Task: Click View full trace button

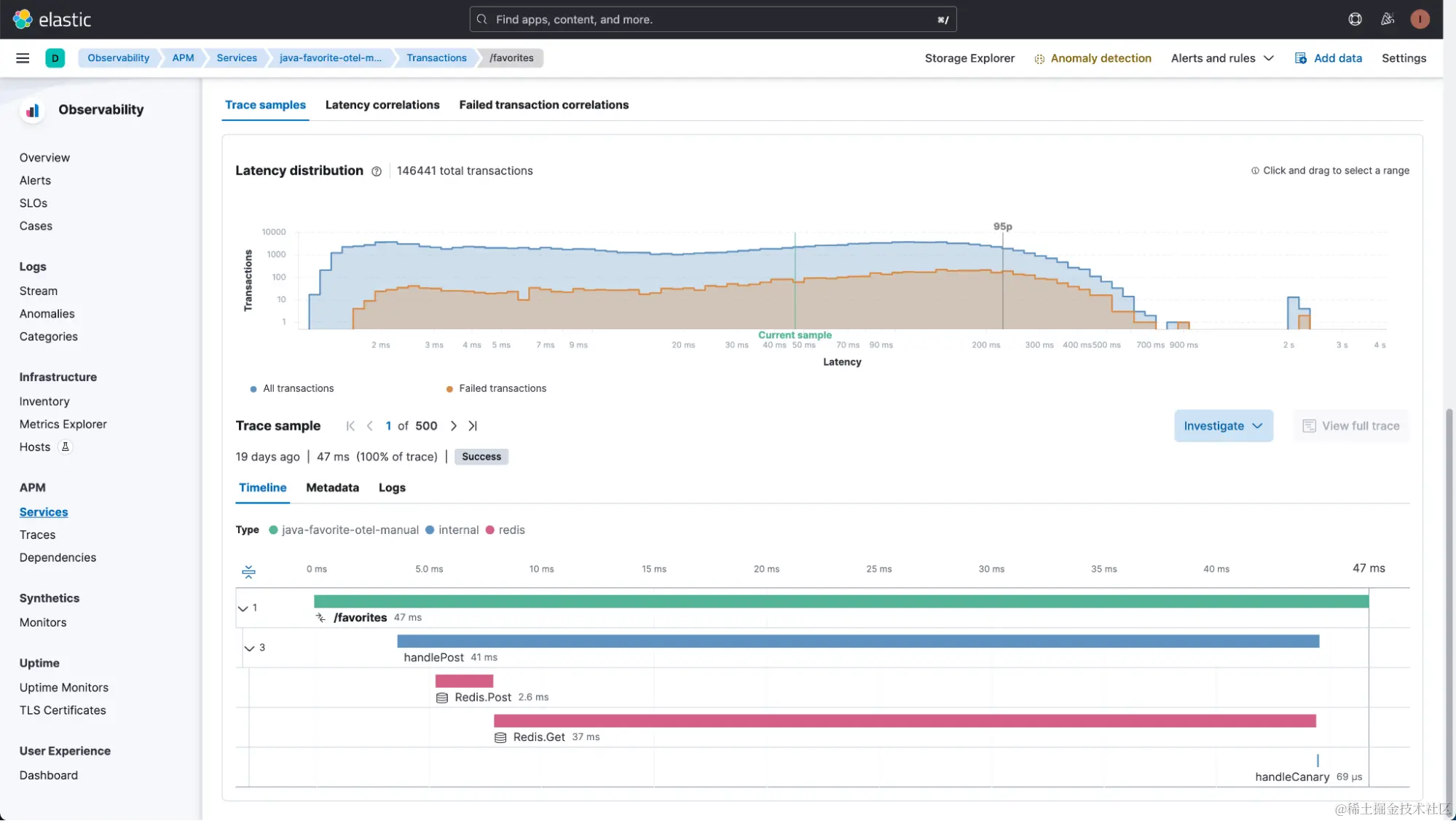Action: tap(1351, 426)
